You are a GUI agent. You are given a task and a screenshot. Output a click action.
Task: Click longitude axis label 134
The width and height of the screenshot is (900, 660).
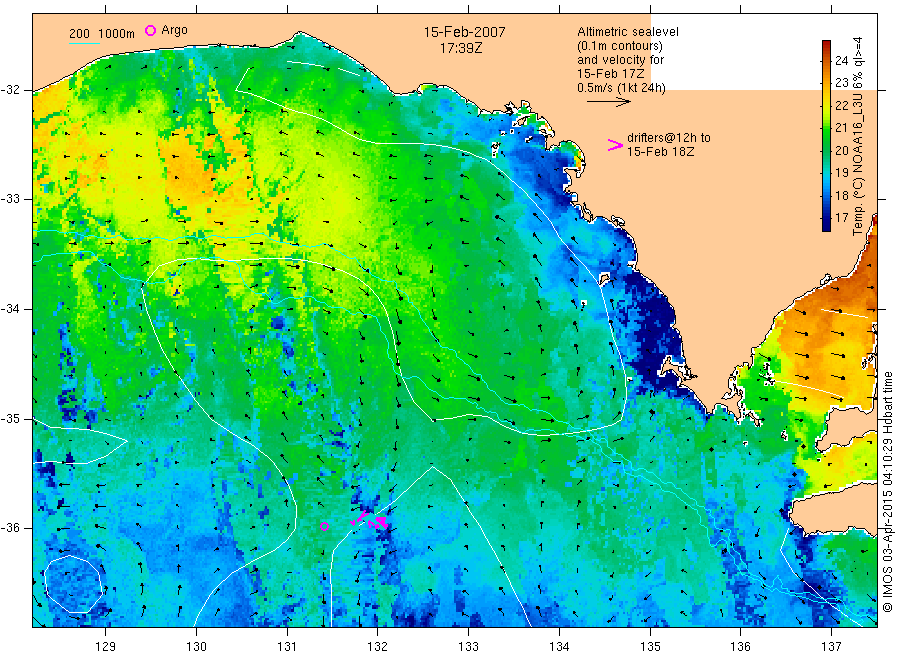click(x=559, y=647)
